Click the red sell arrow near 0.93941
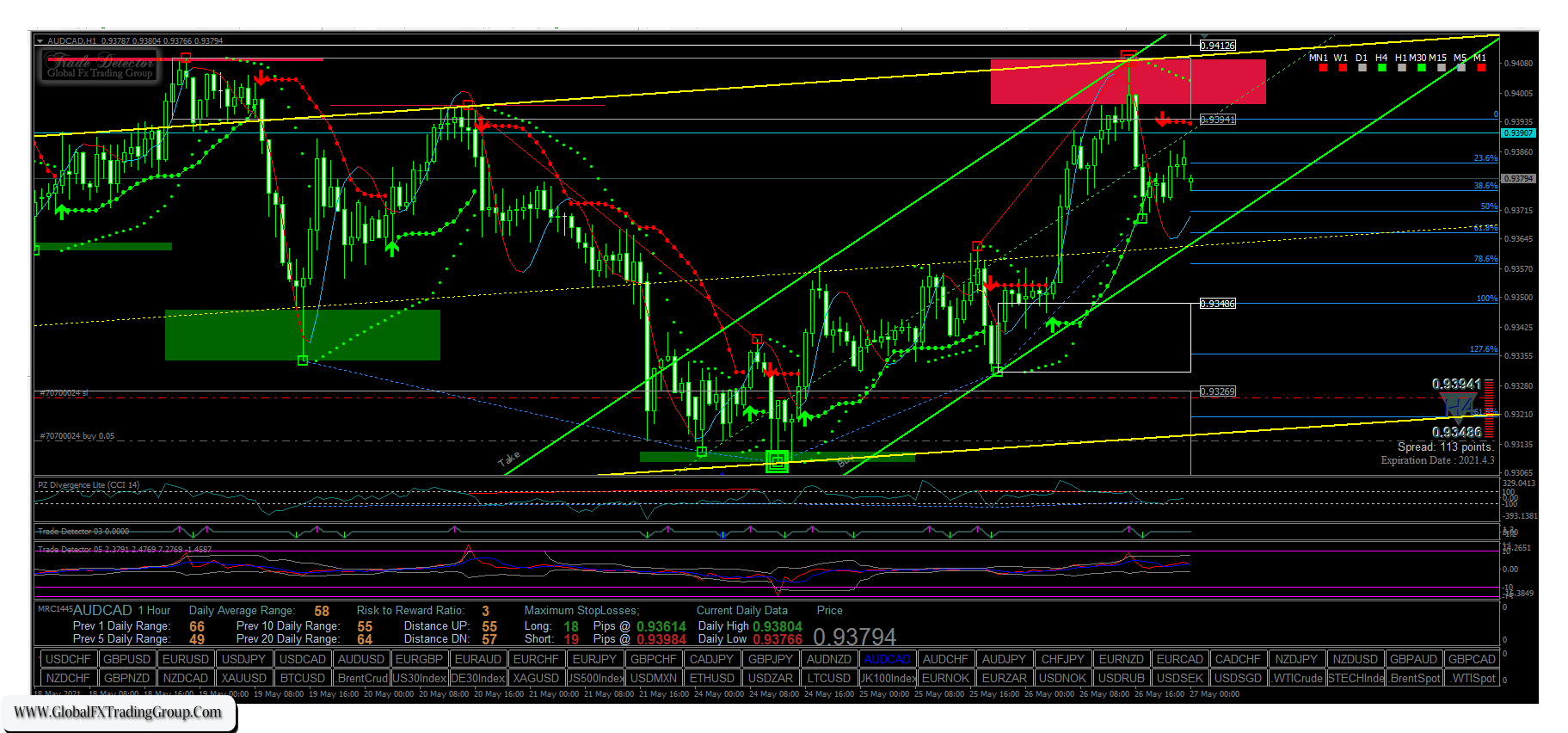The width and height of the screenshot is (1568, 733). click(x=1163, y=120)
